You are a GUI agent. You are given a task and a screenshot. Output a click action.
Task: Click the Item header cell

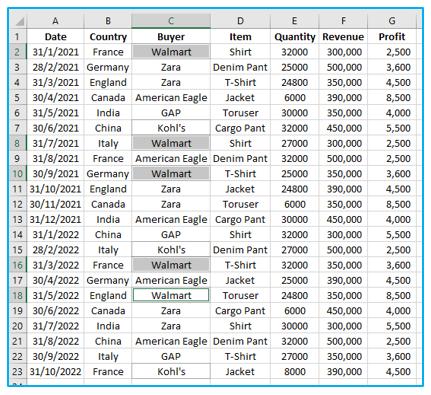click(240, 37)
